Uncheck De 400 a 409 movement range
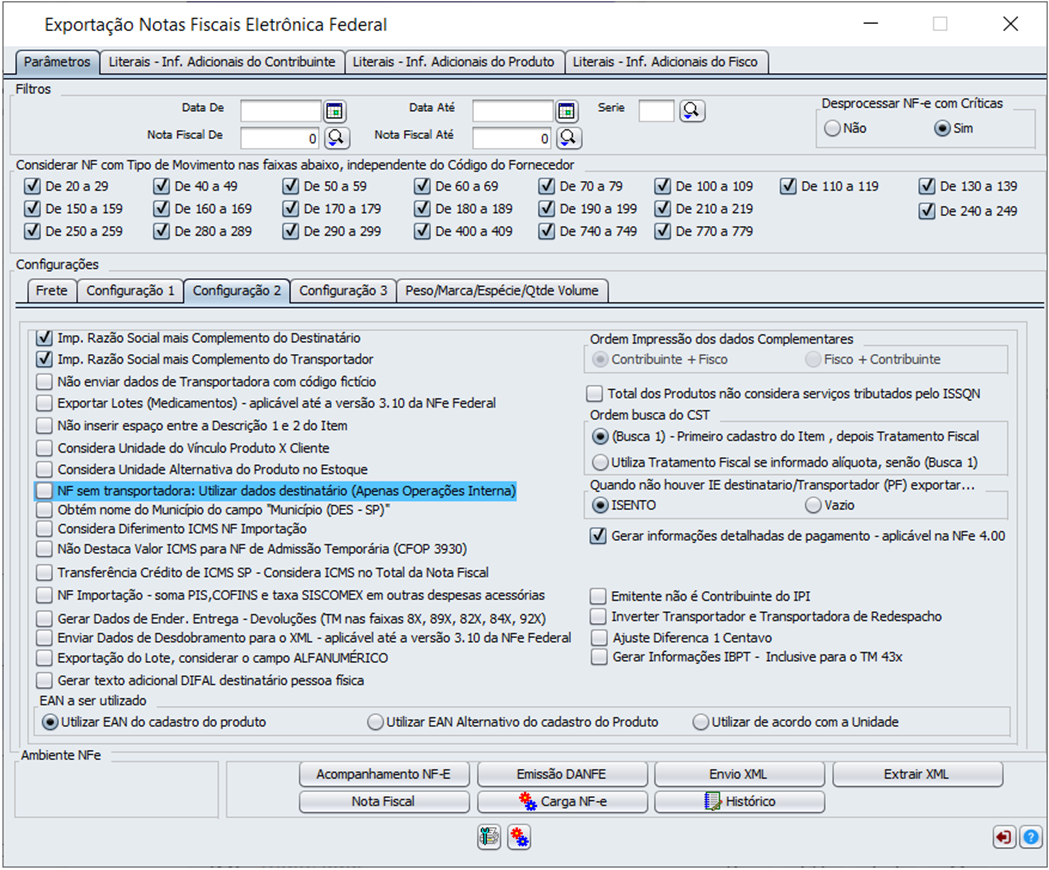 [x=422, y=231]
